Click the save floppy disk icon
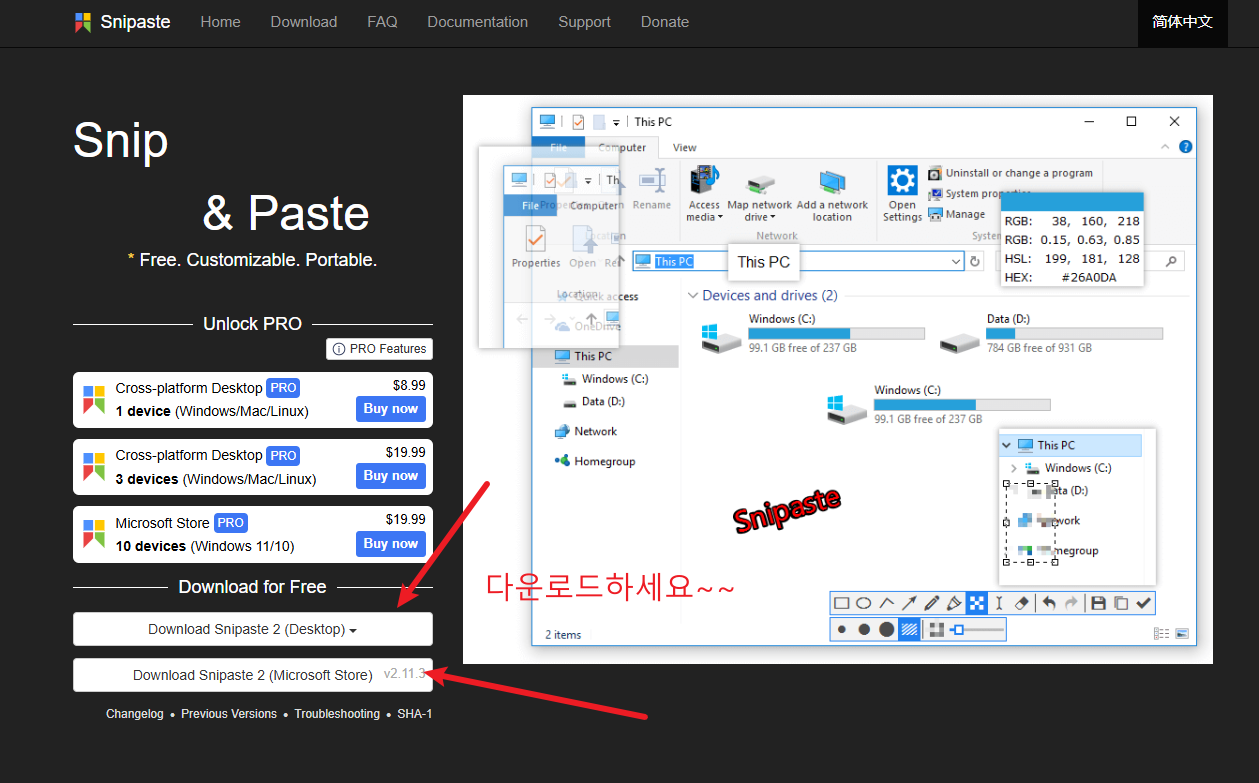 pos(1098,603)
